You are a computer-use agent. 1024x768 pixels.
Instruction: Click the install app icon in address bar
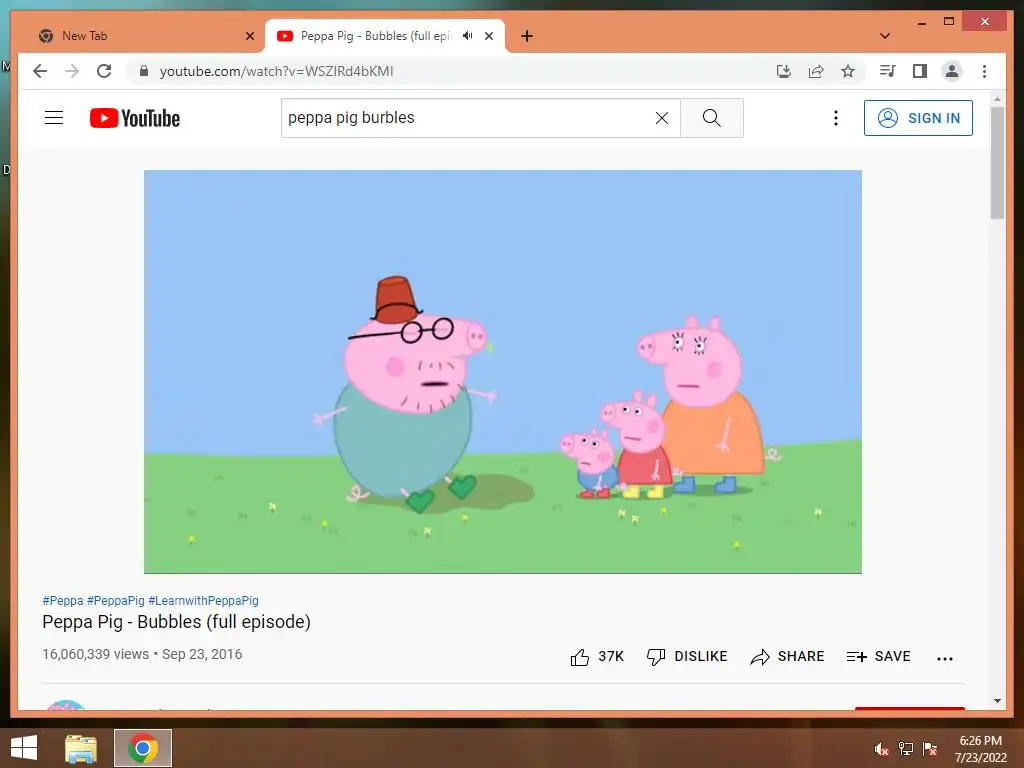784,71
